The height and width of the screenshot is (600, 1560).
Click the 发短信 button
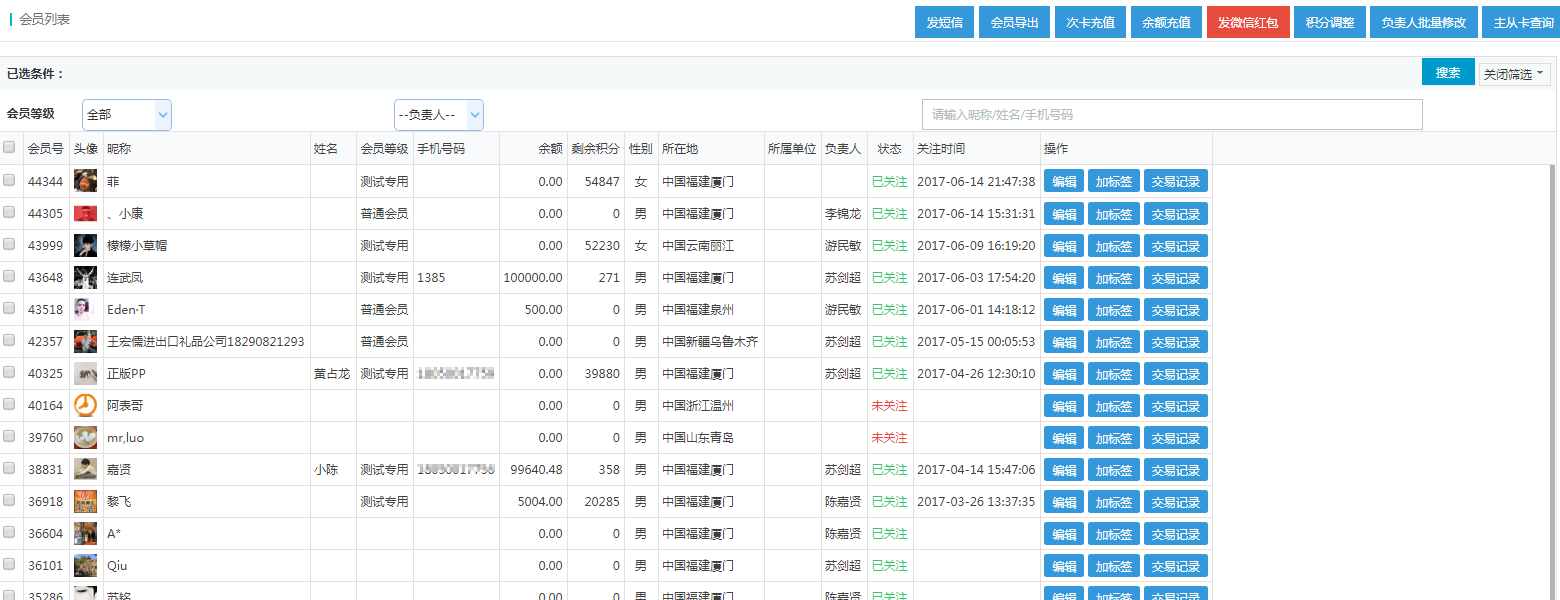click(944, 22)
